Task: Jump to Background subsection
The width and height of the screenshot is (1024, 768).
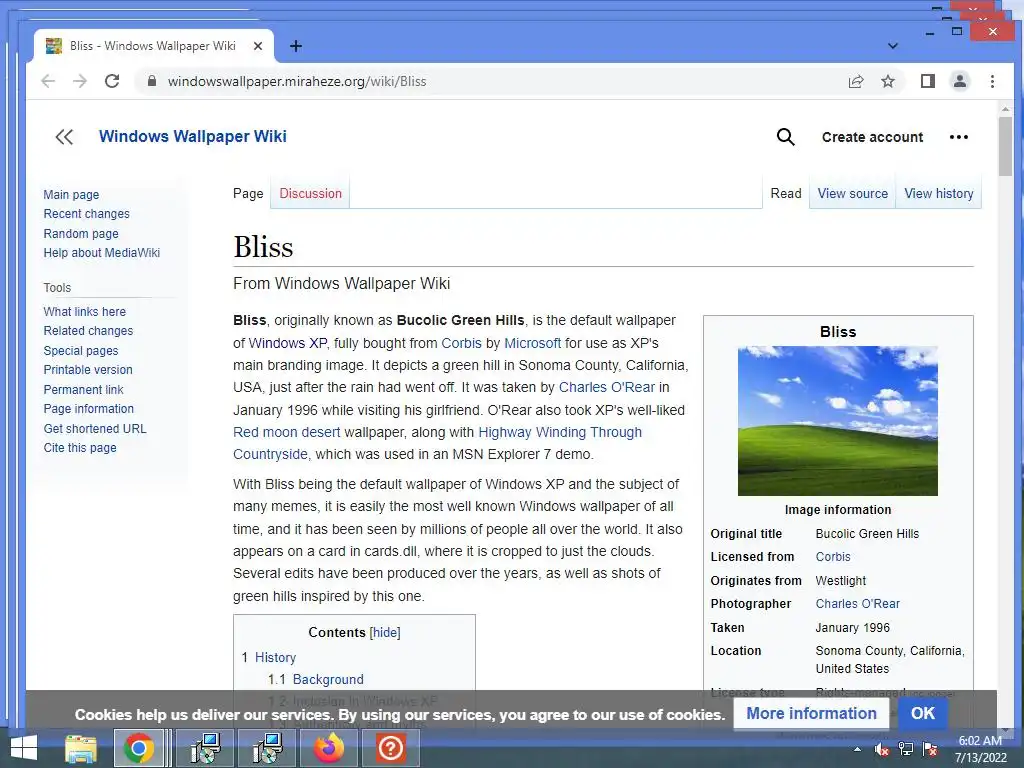Action: [328, 679]
